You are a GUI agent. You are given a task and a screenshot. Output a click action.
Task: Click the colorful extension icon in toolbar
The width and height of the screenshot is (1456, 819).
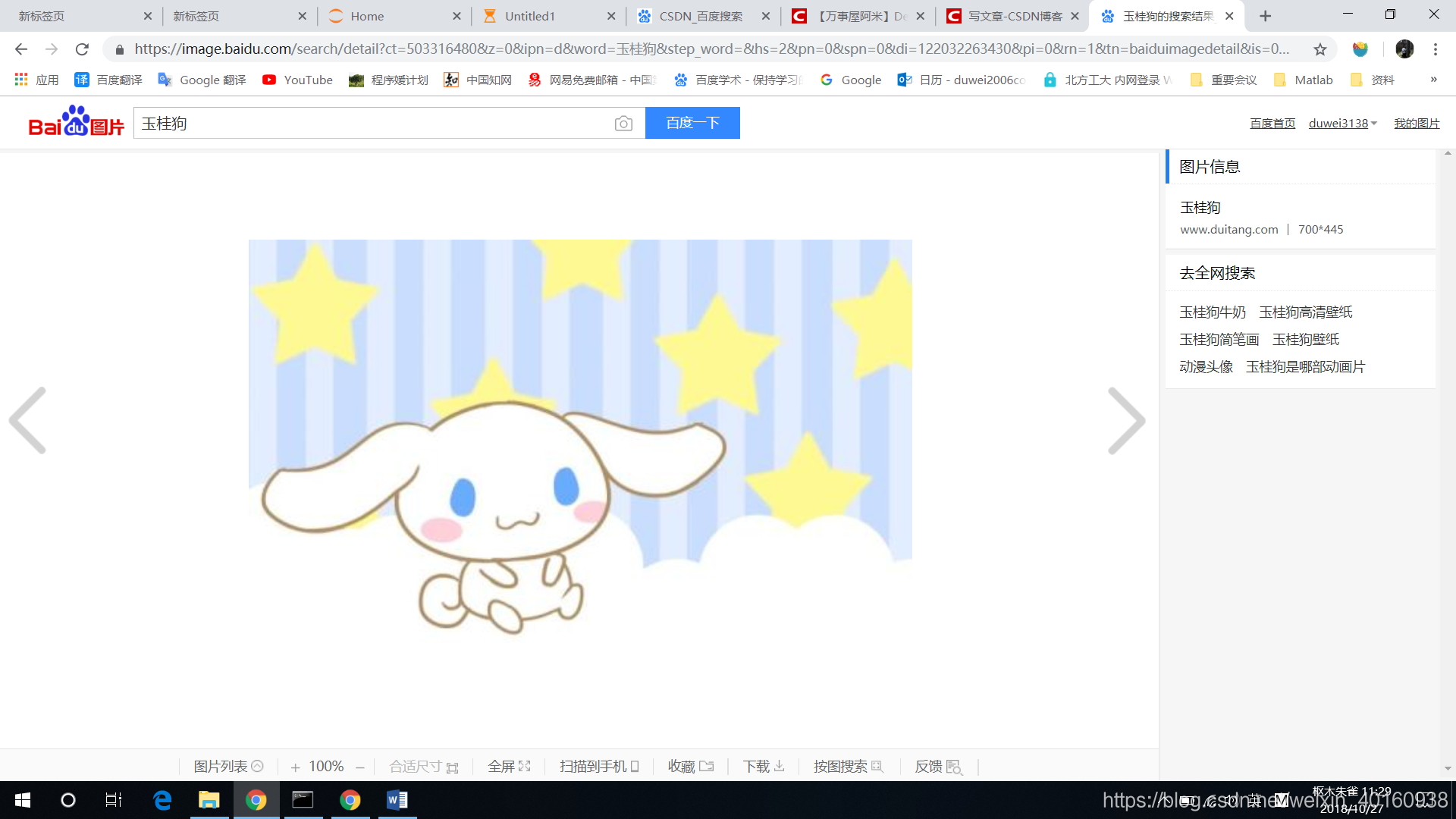[1360, 49]
